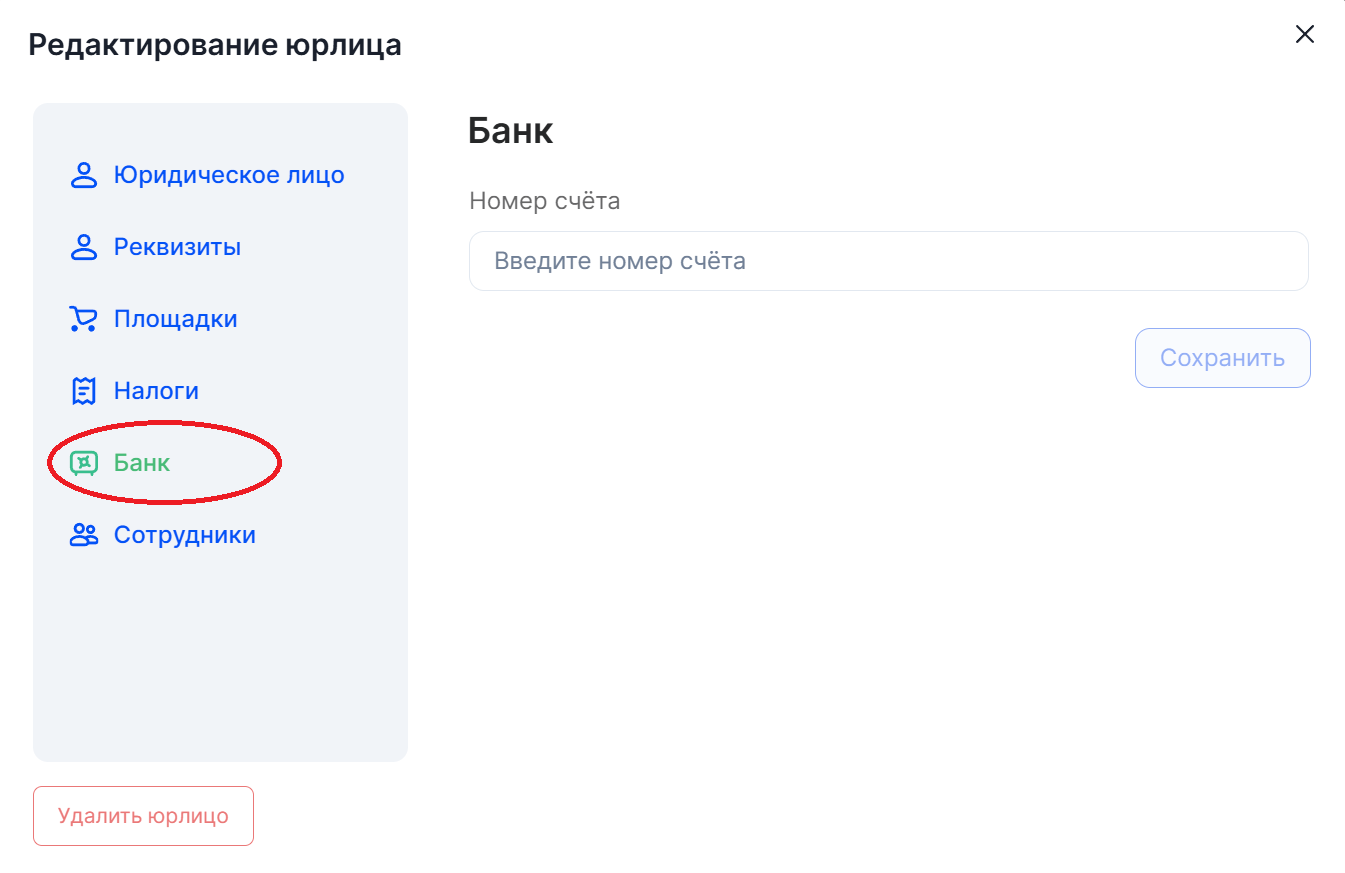Click the Банк heading in content area

click(510, 131)
